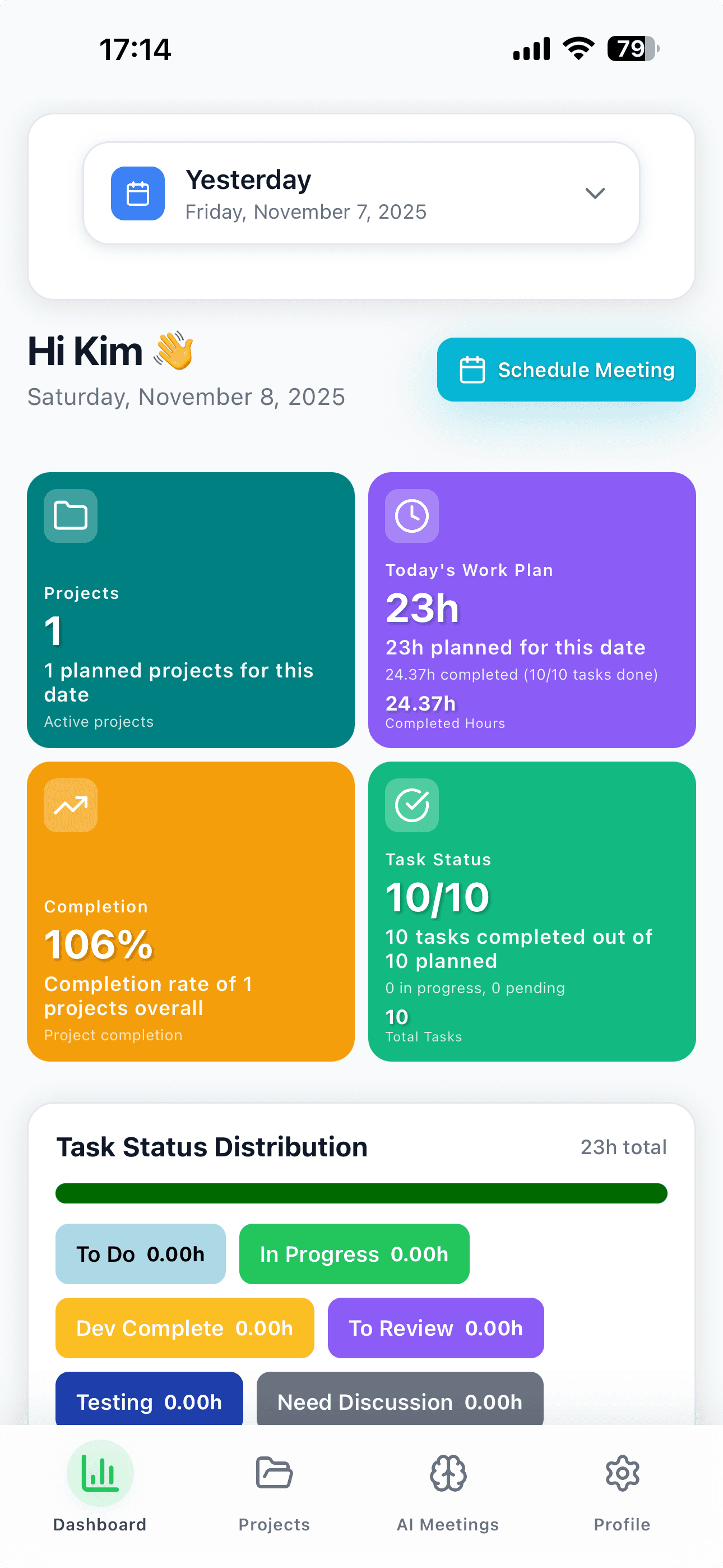Image resolution: width=723 pixels, height=1568 pixels.
Task: Click the folder icon on the Projects card
Action: click(69, 515)
